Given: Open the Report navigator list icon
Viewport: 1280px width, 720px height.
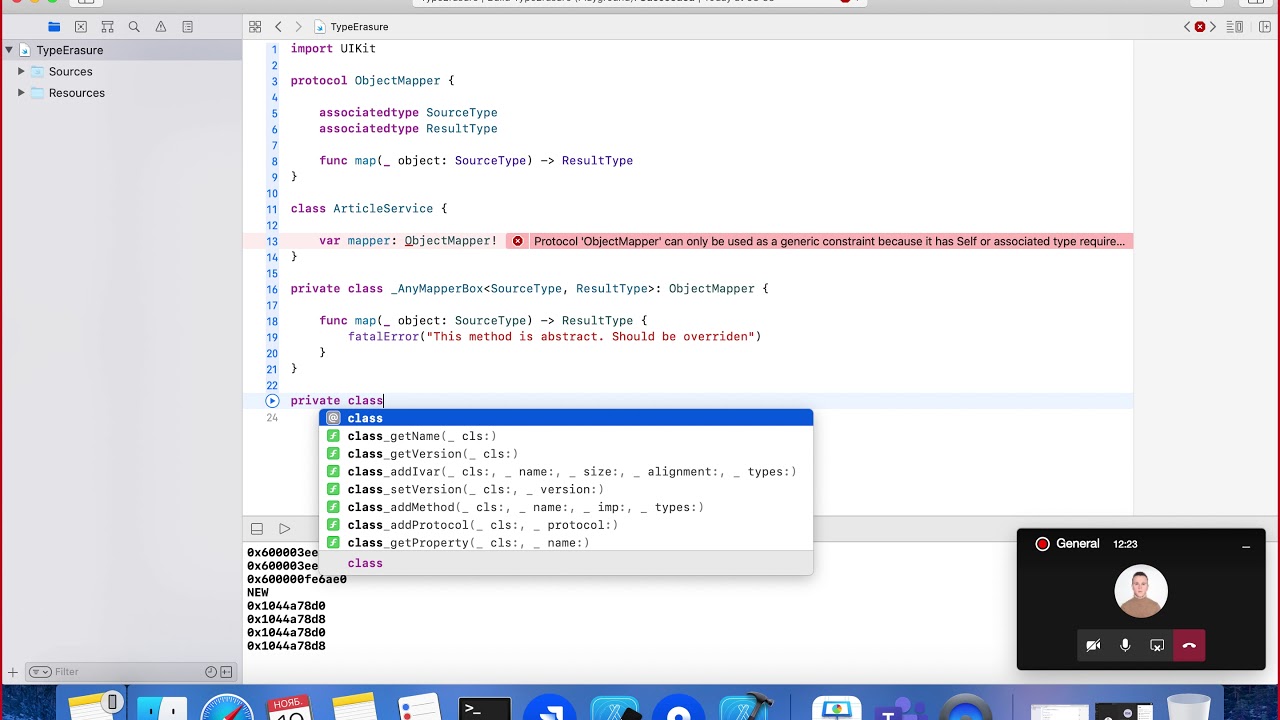Looking at the screenshot, I should pos(187,27).
